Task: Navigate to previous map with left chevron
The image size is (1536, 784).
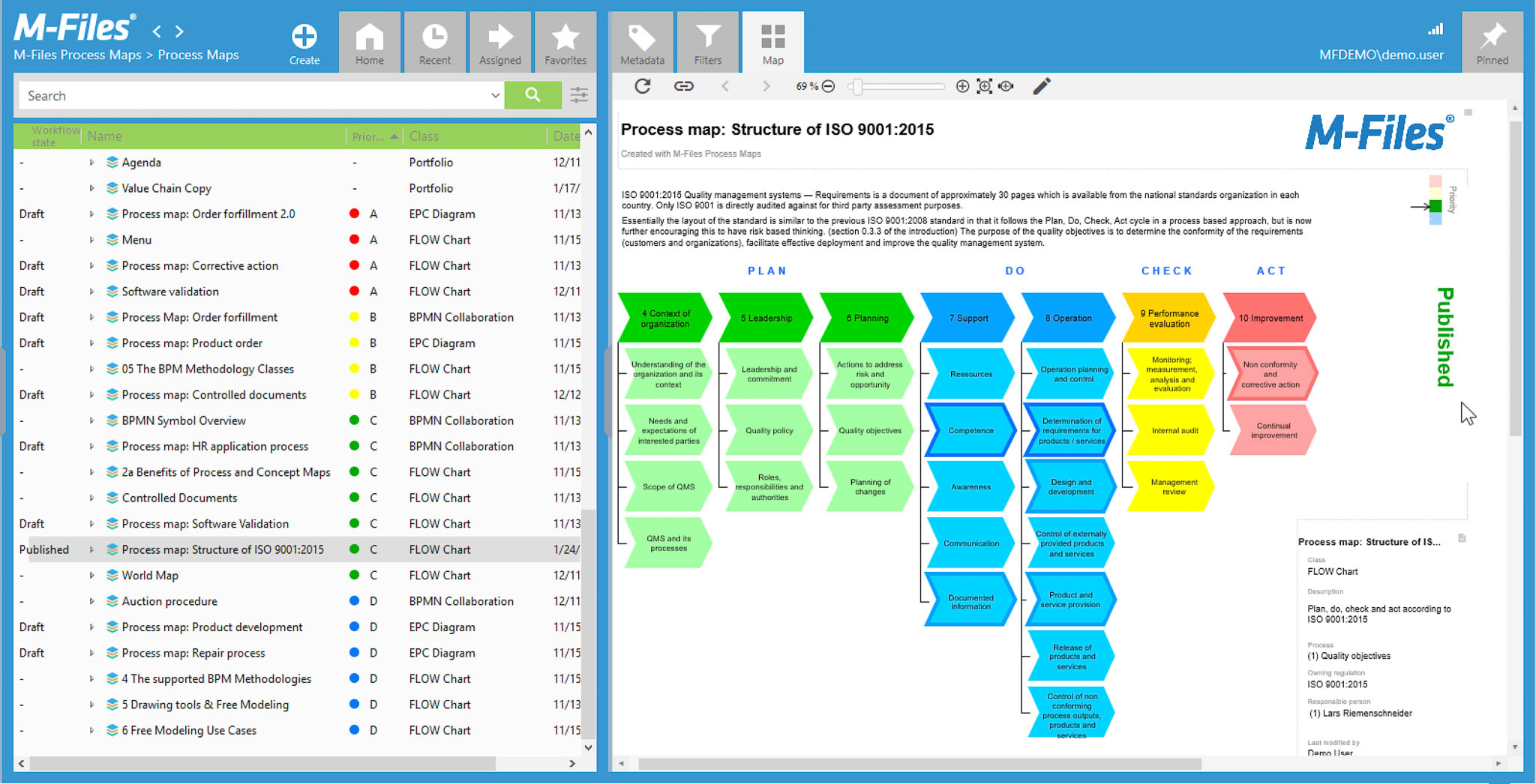Action: click(x=725, y=86)
